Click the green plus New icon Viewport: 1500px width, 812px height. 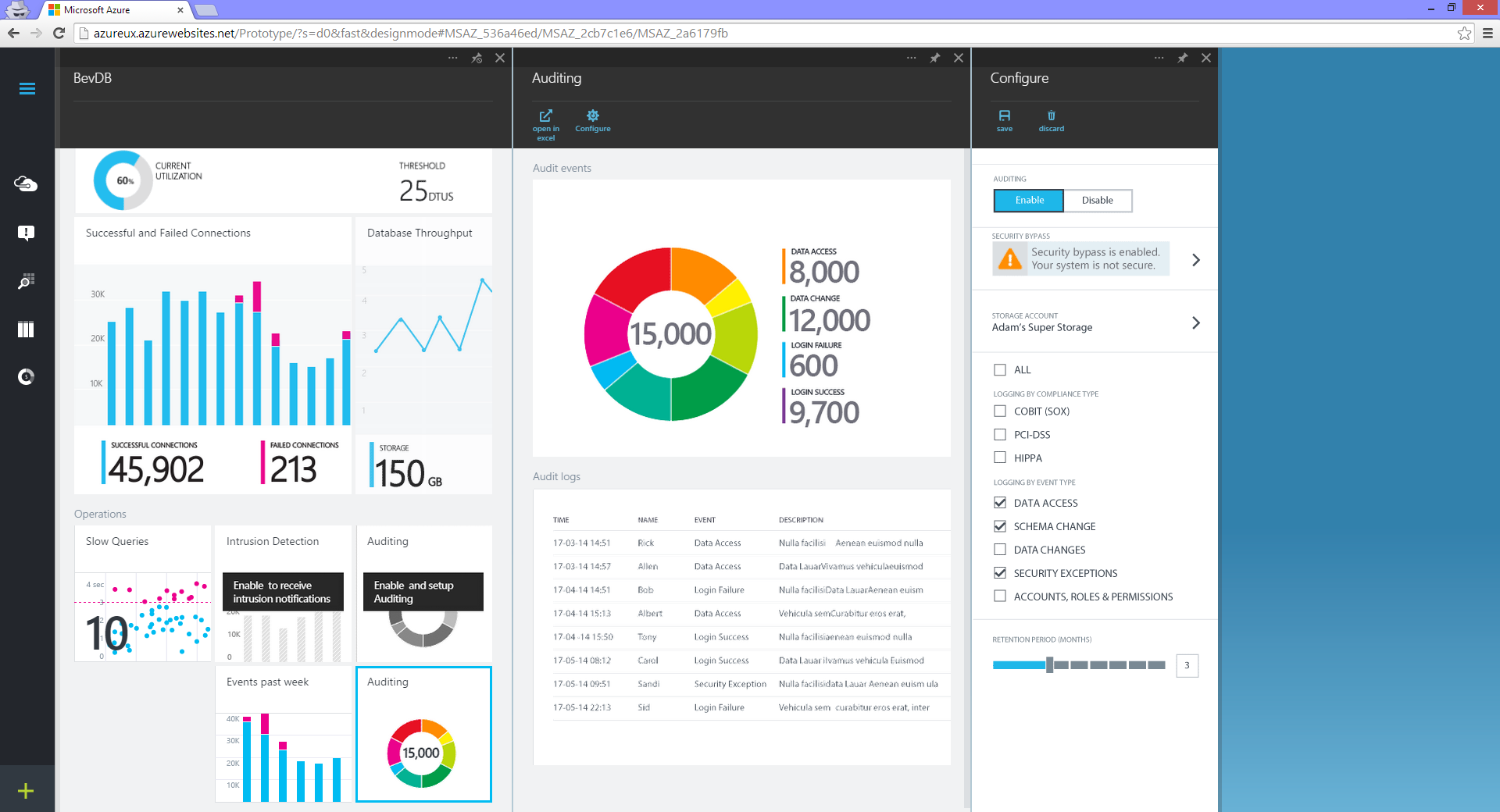point(26,791)
